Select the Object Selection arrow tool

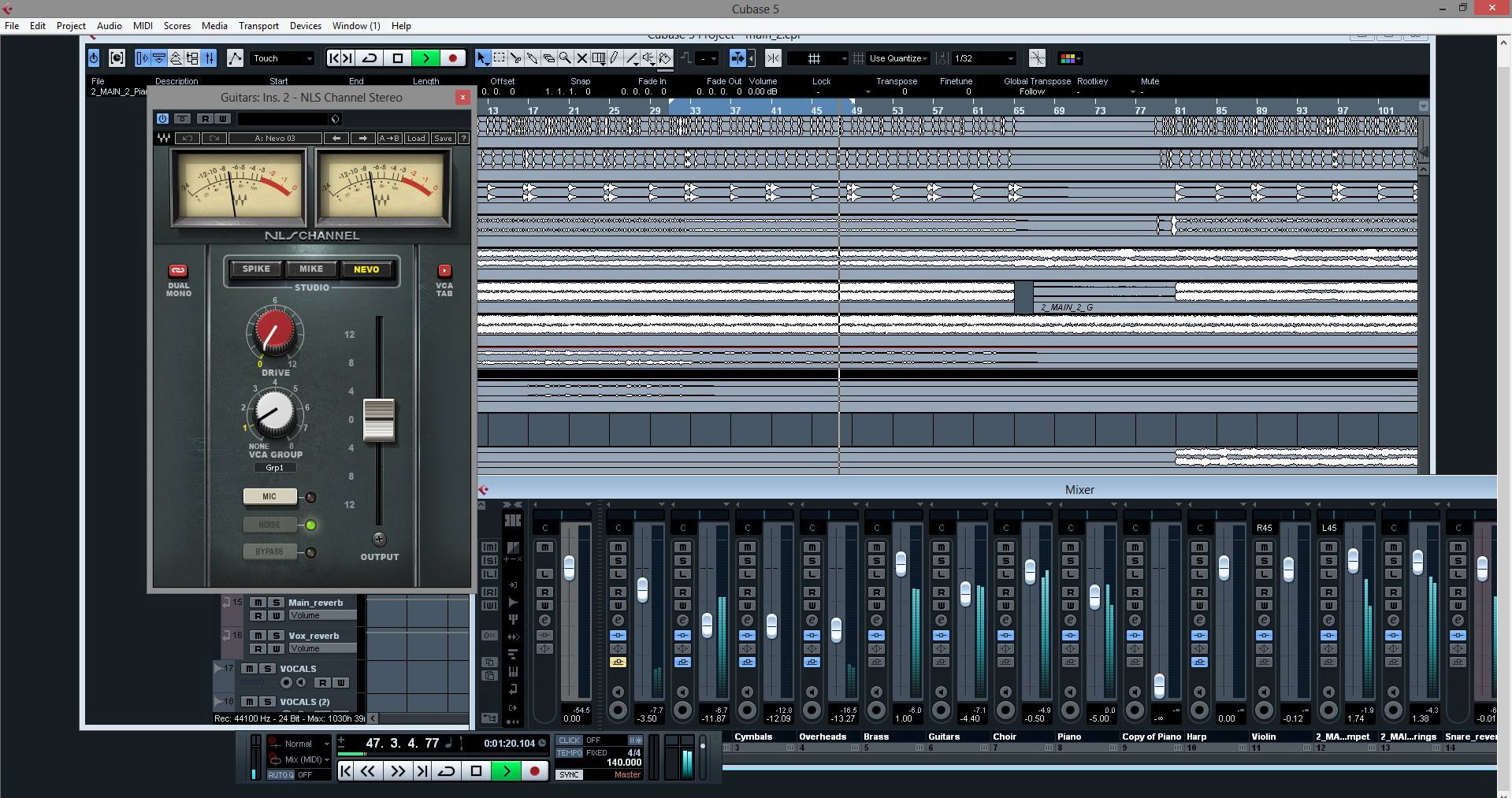pos(482,58)
